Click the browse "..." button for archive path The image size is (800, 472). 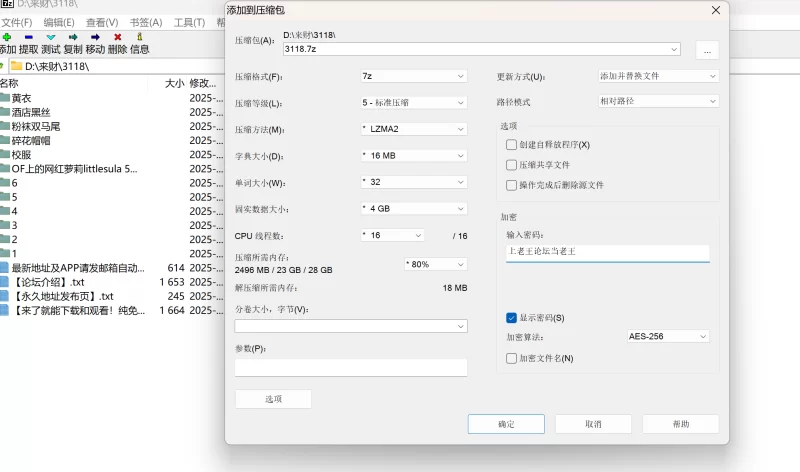(707, 51)
